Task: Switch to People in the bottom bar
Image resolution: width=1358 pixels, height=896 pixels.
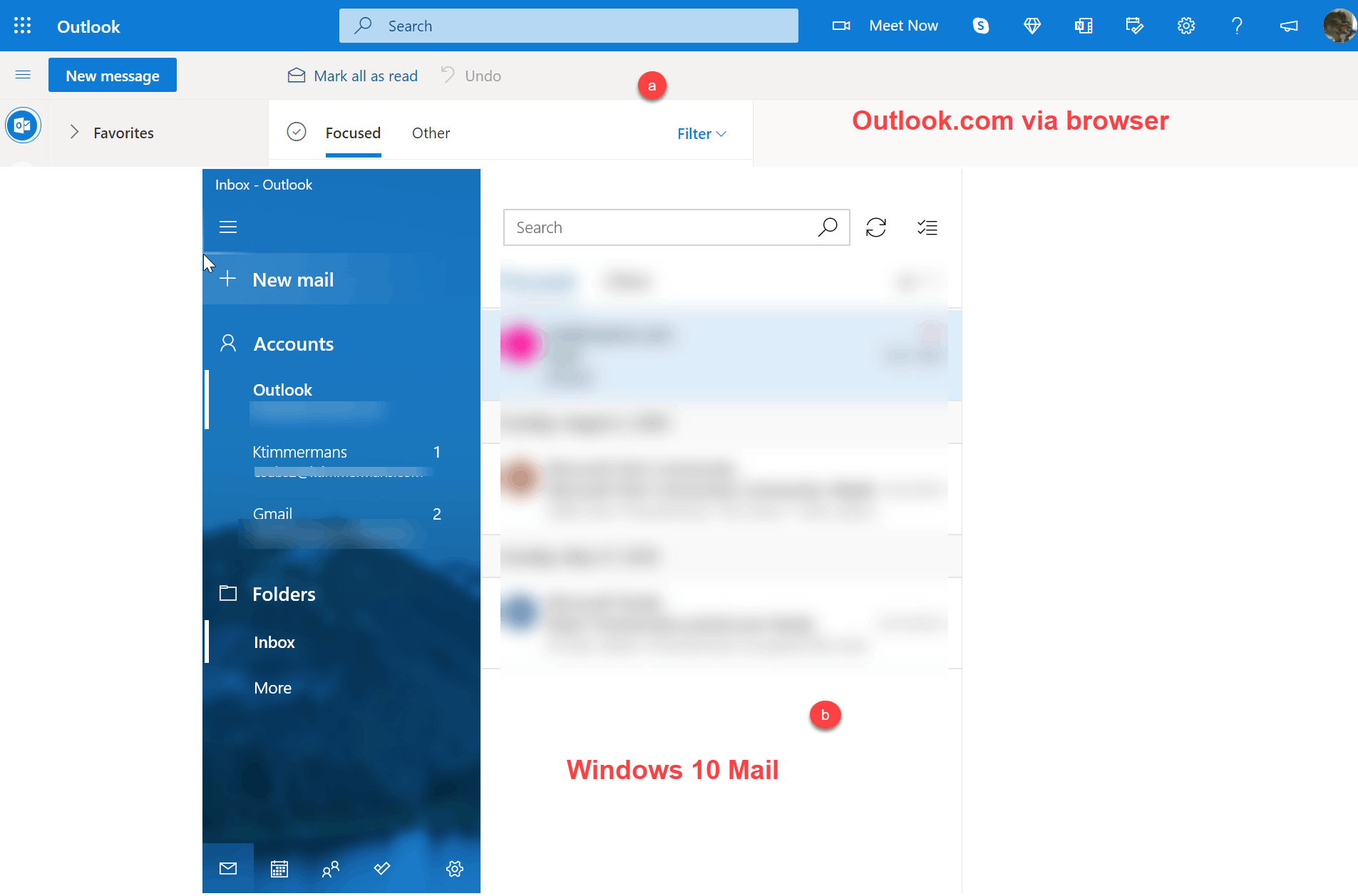Action: point(331,868)
